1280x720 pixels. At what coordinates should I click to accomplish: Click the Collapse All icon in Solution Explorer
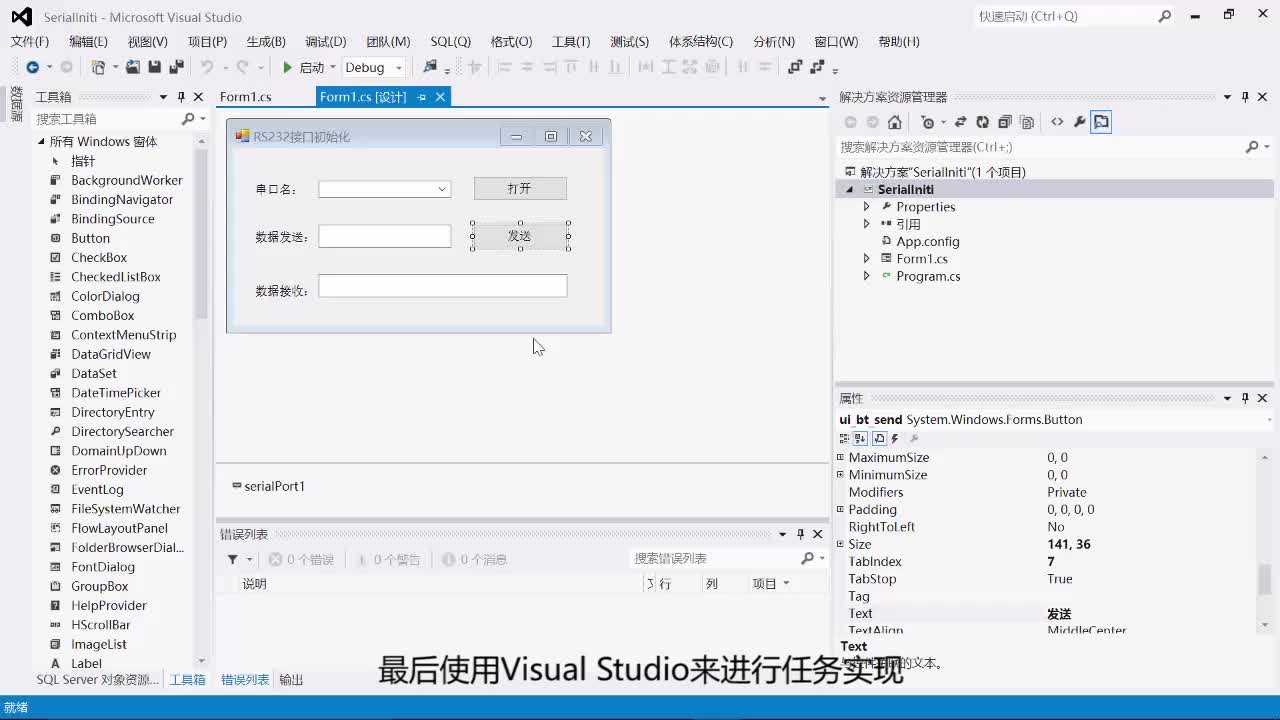(x=1004, y=122)
